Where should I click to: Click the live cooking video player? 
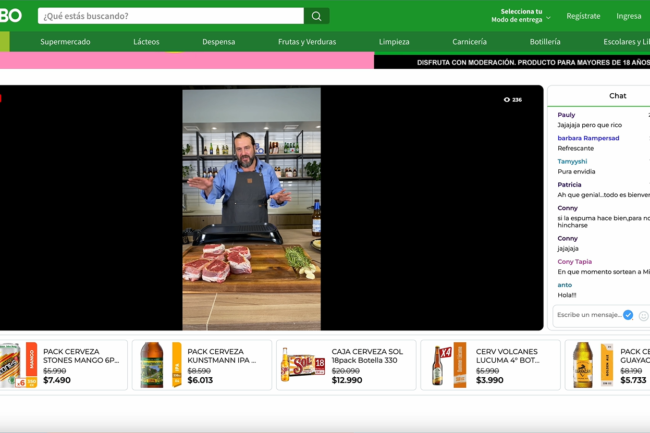[251, 208]
